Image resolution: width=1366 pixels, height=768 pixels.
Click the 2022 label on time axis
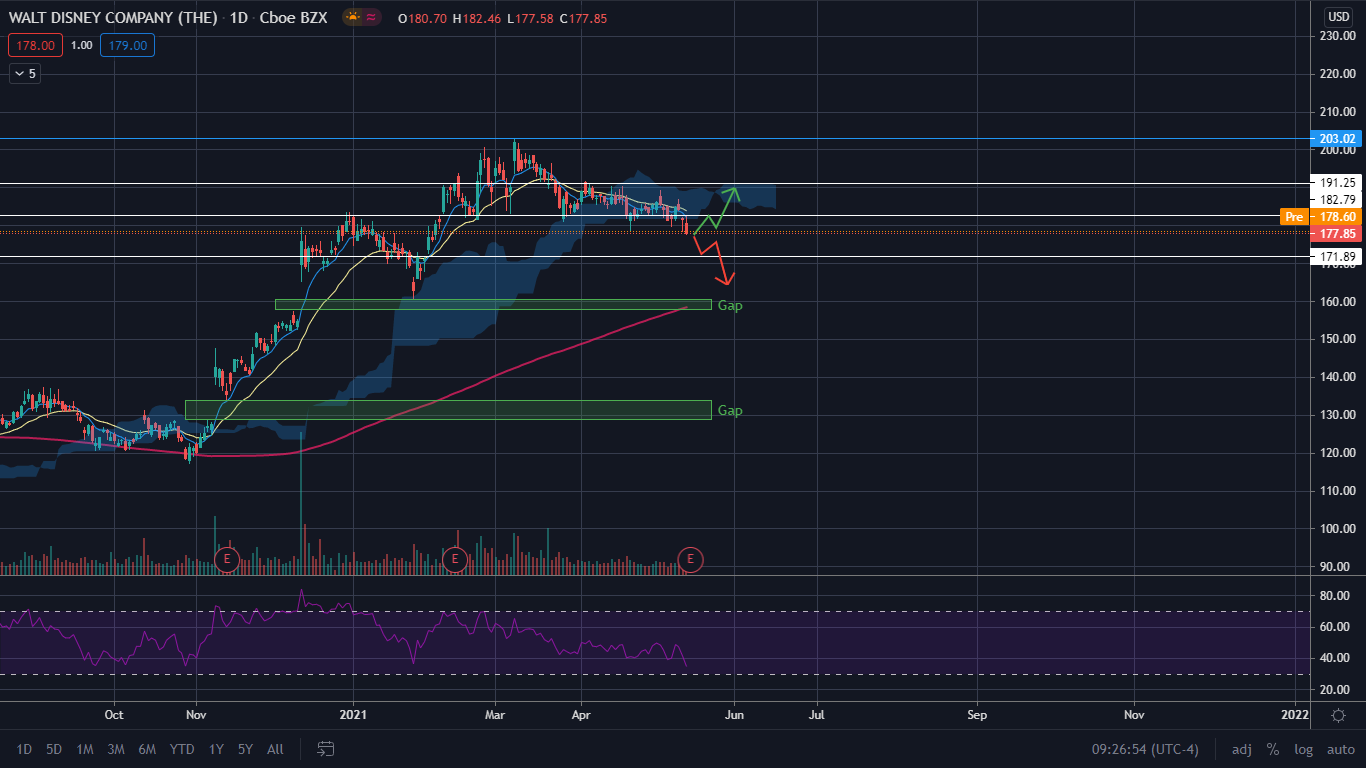coord(1295,714)
